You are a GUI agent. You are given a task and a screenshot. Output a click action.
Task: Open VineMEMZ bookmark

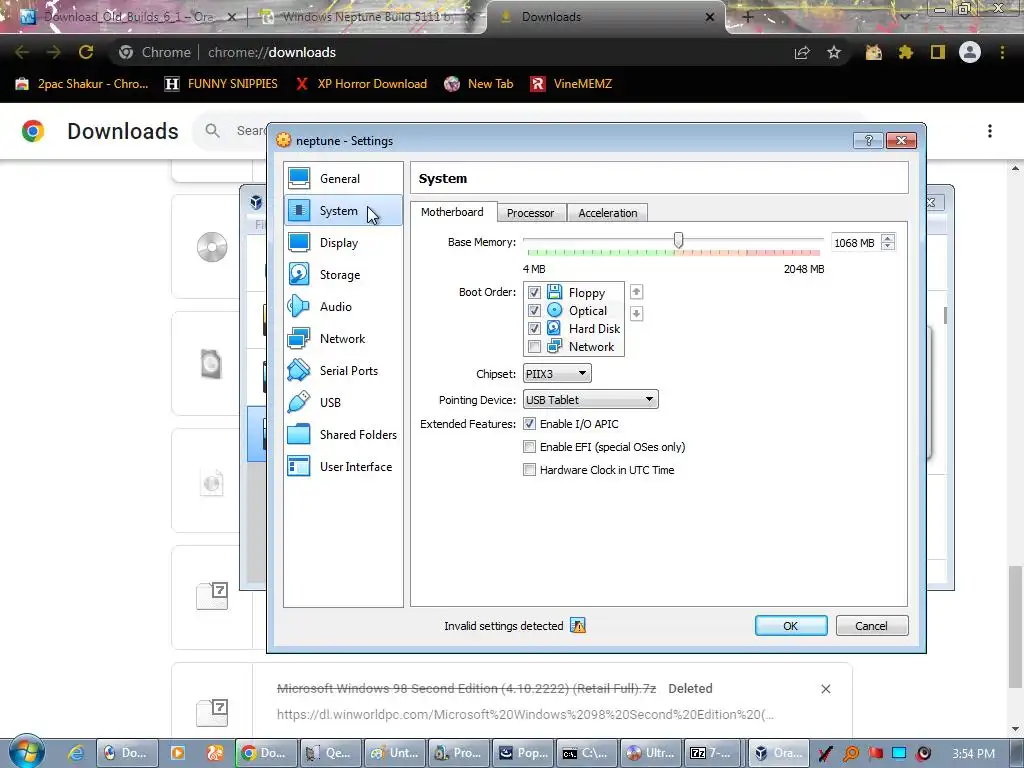[x=571, y=84]
